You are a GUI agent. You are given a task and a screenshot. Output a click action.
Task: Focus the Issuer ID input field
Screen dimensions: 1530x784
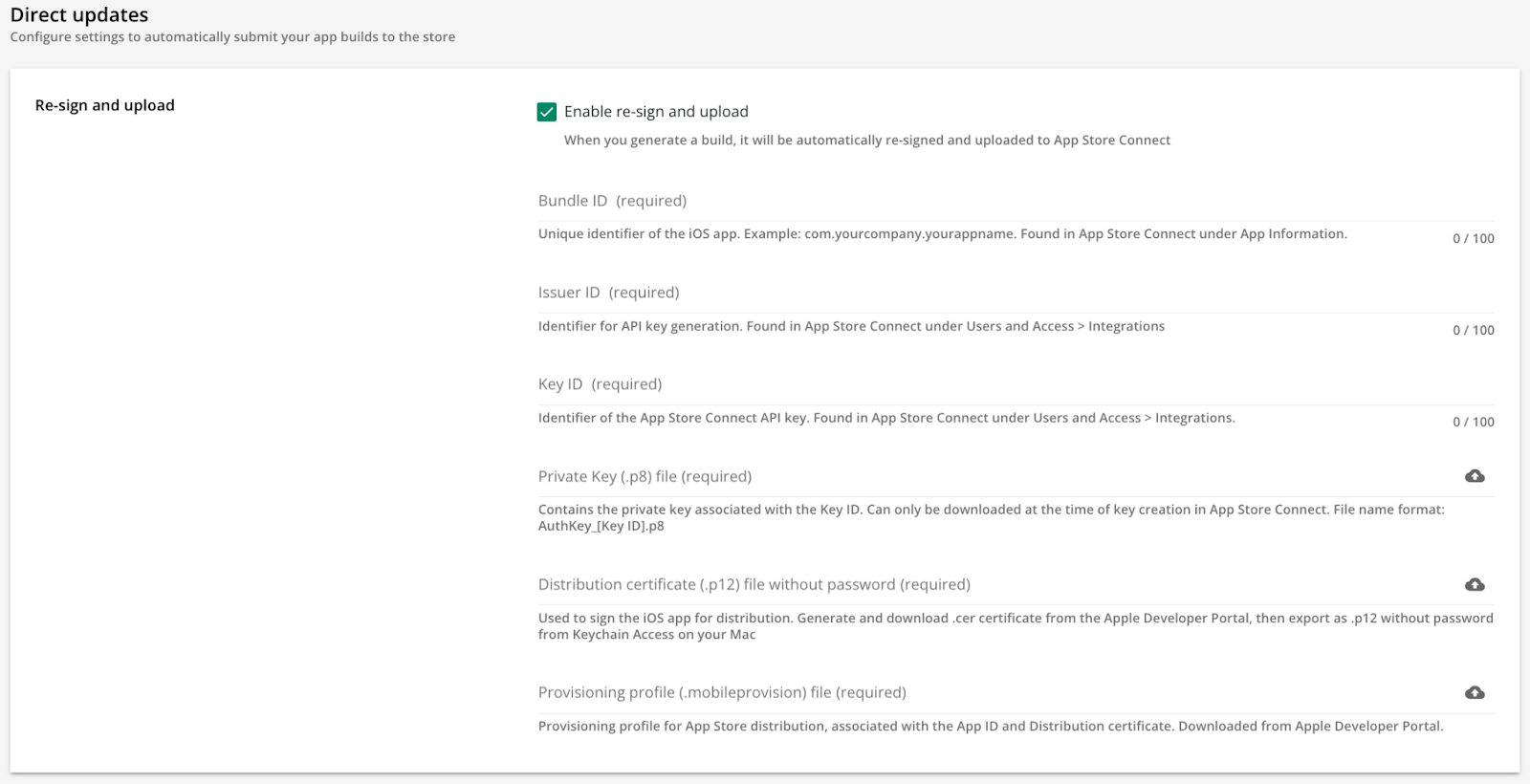1016,293
